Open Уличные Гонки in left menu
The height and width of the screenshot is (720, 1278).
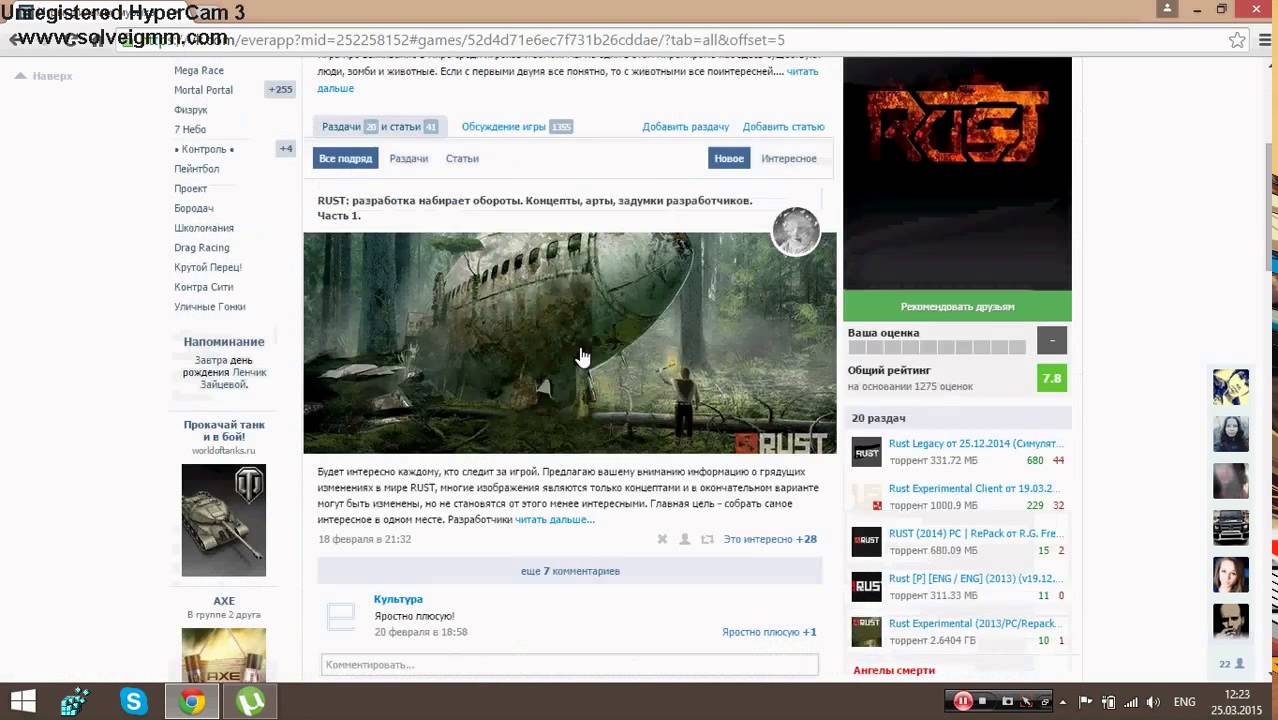pos(210,307)
